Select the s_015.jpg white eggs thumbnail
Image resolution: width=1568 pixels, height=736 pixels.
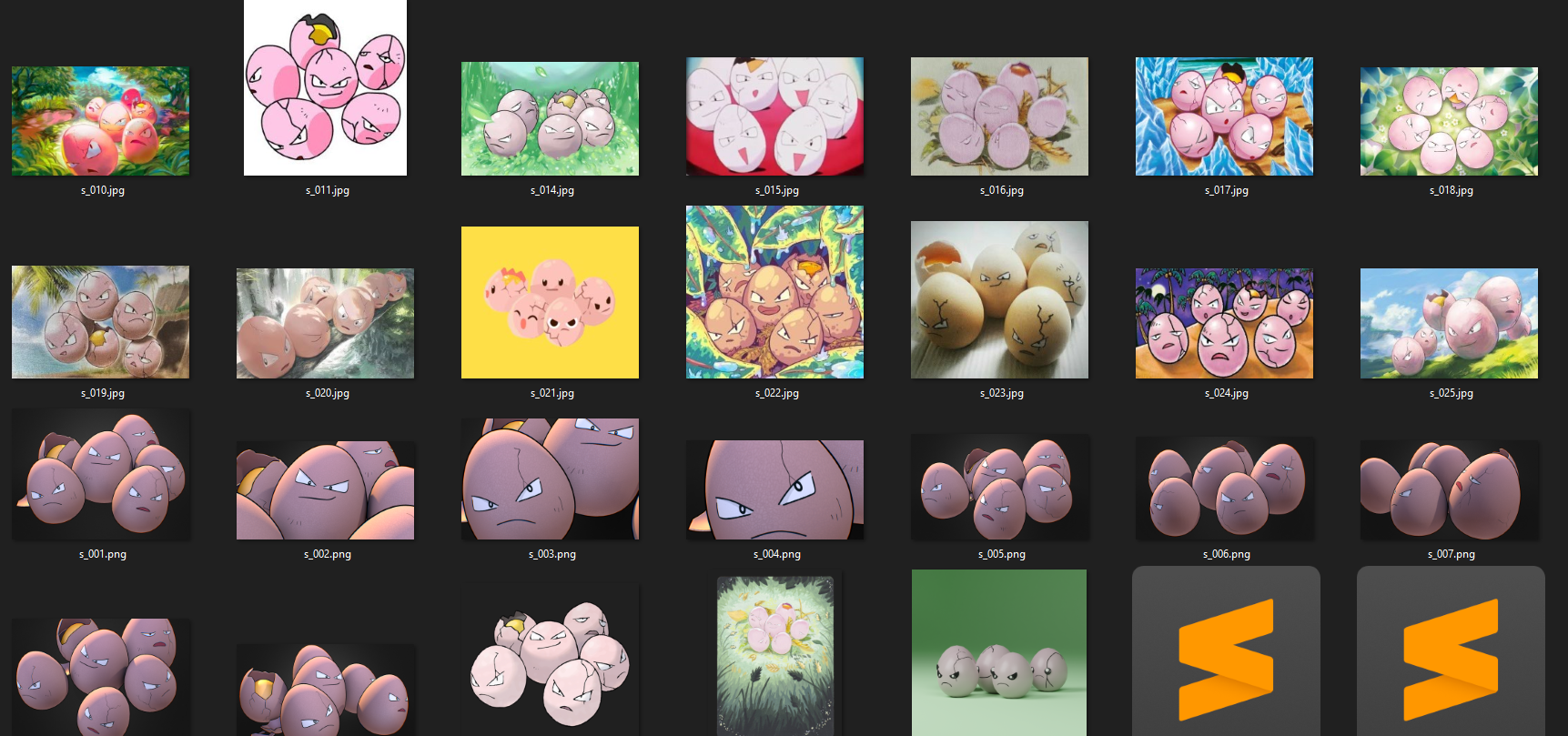774,116
